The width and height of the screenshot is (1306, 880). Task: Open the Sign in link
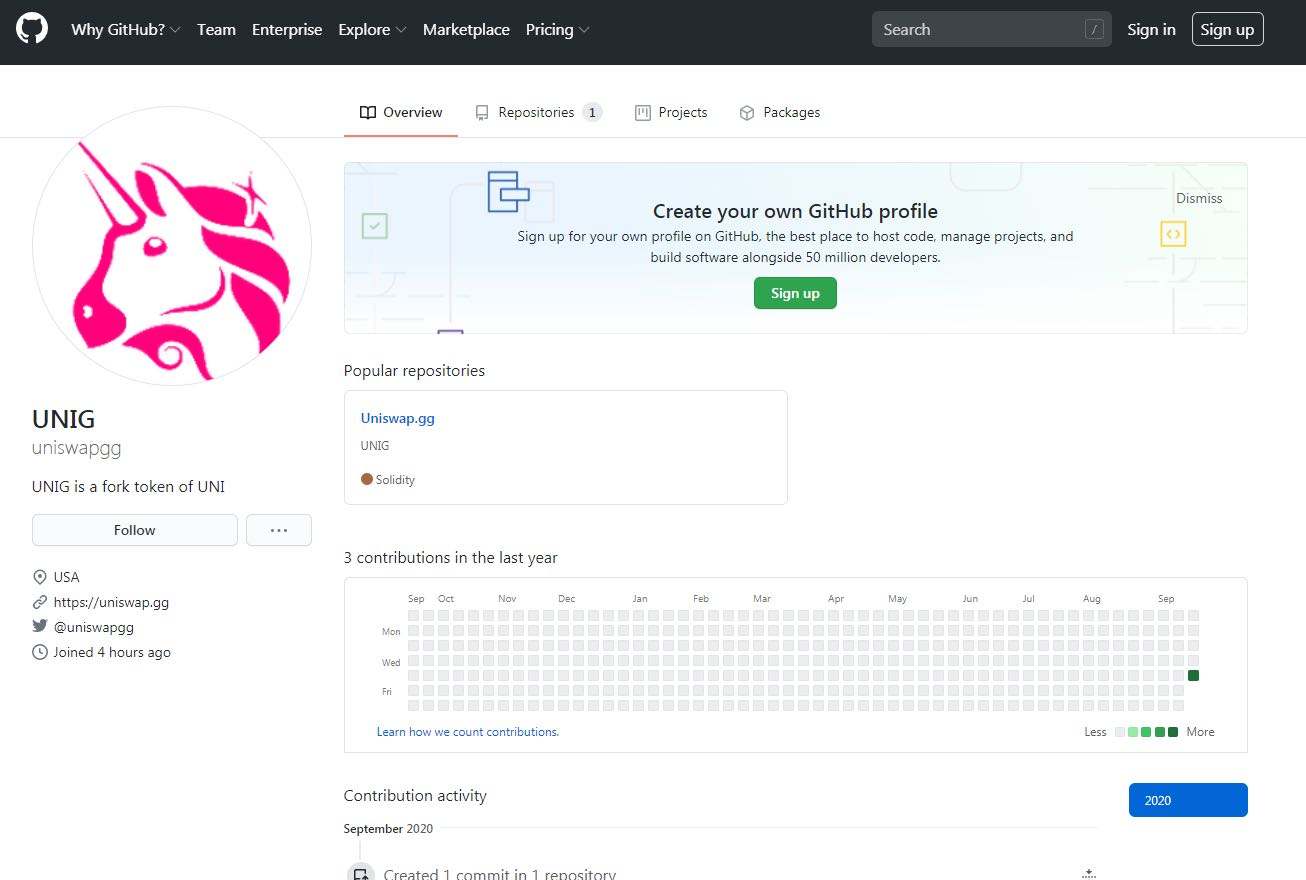click(1151, 30)
